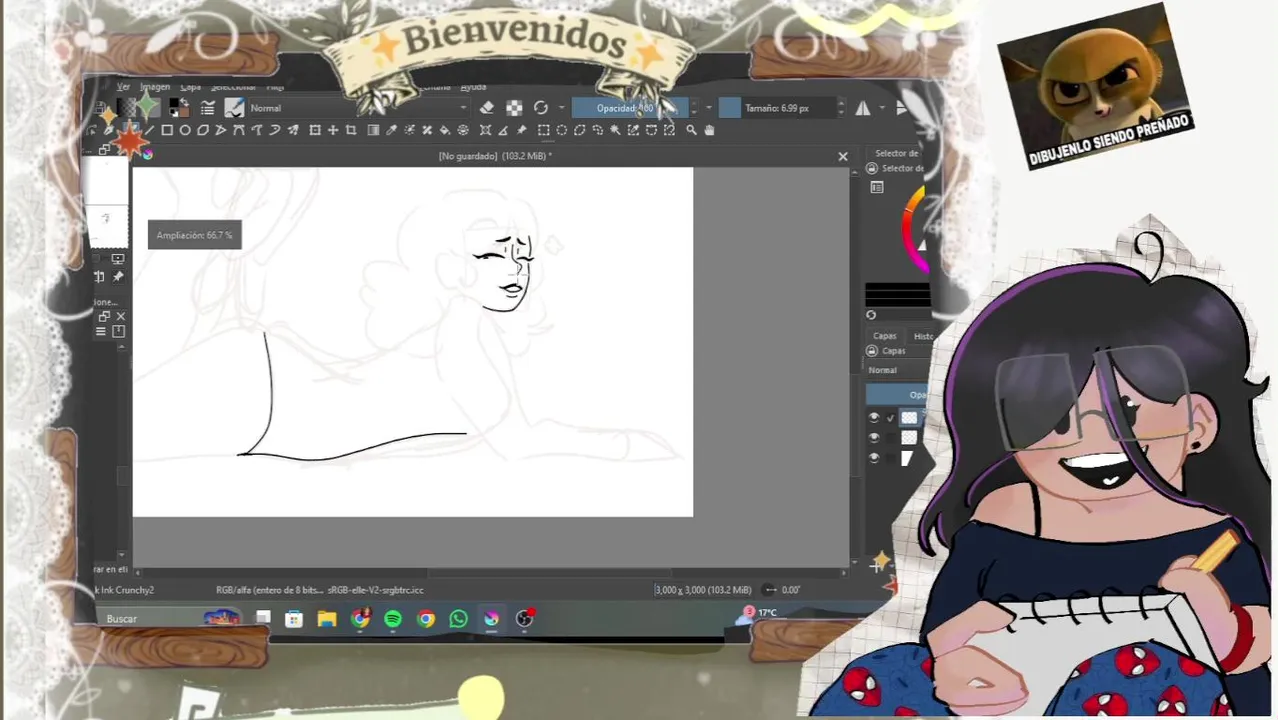Lock the Selector de color docker
The image size is (1278, 720).
point(871,168)
